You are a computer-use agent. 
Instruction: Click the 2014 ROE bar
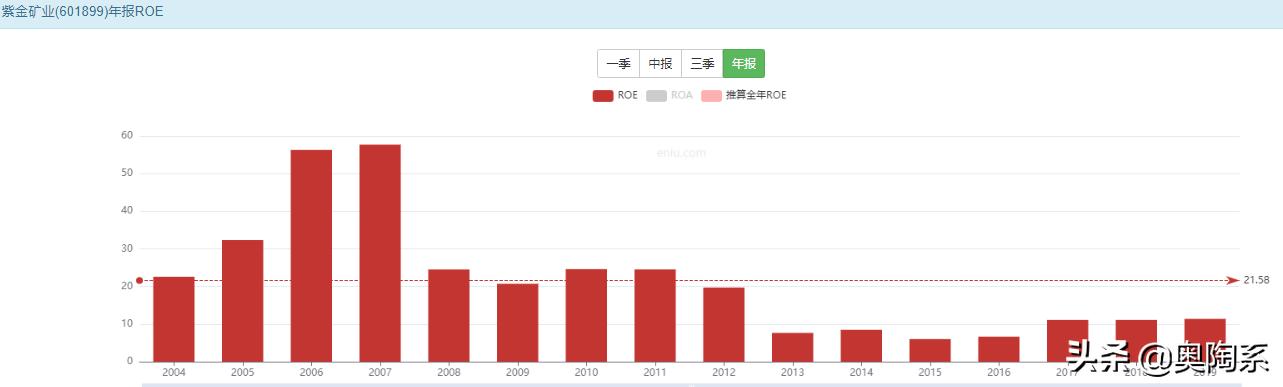click(861, 345)
